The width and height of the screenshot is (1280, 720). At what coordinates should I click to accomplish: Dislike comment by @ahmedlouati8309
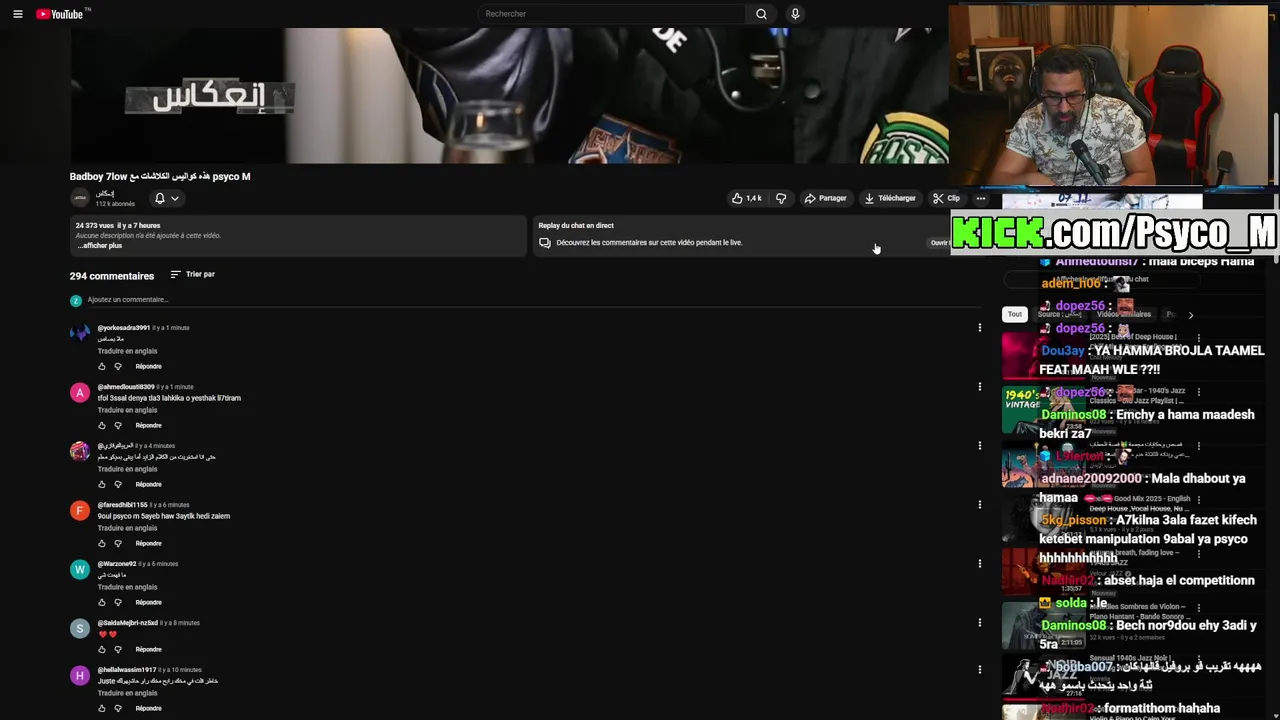(118, 425)
